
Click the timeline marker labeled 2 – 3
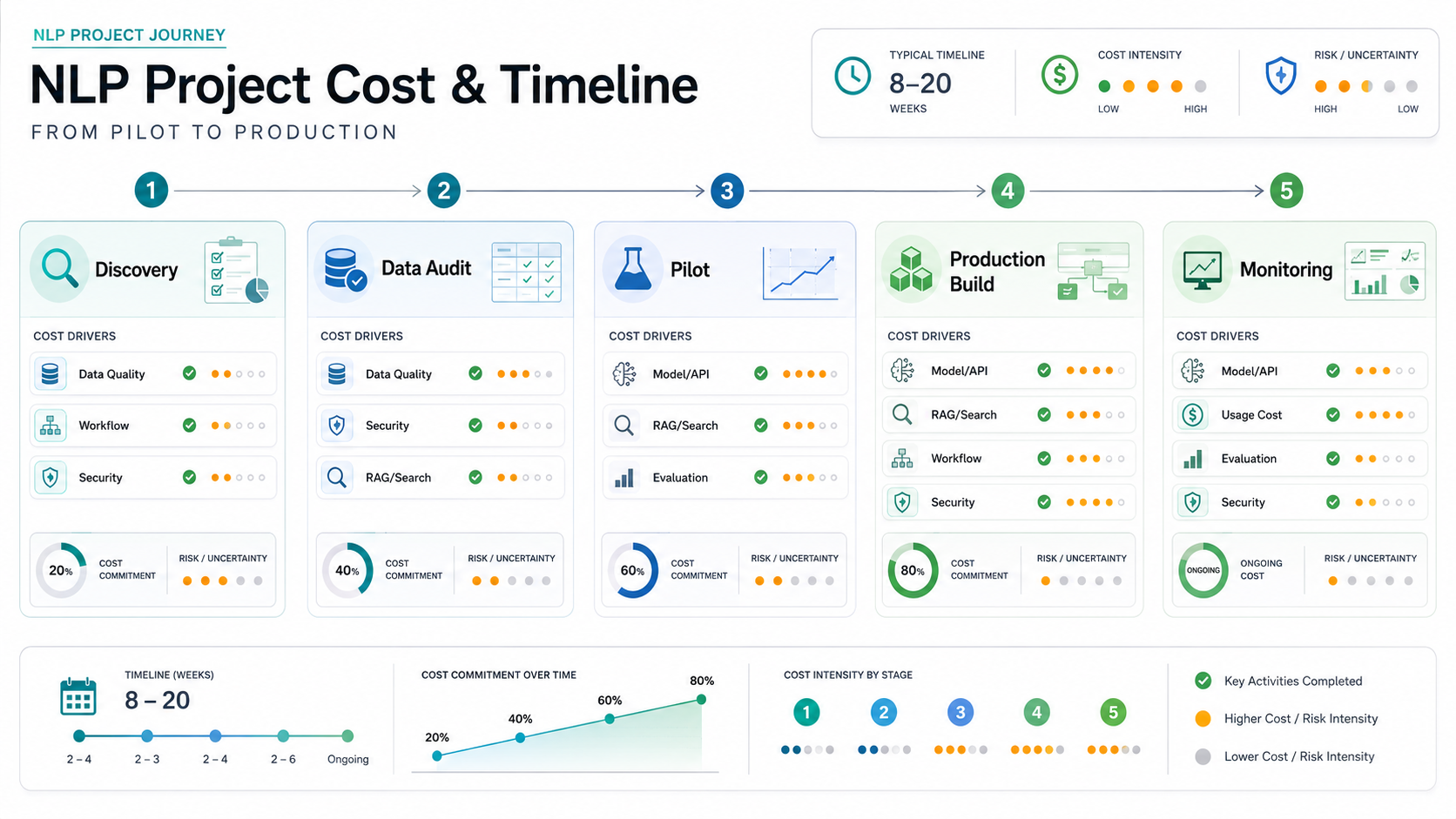147,736
